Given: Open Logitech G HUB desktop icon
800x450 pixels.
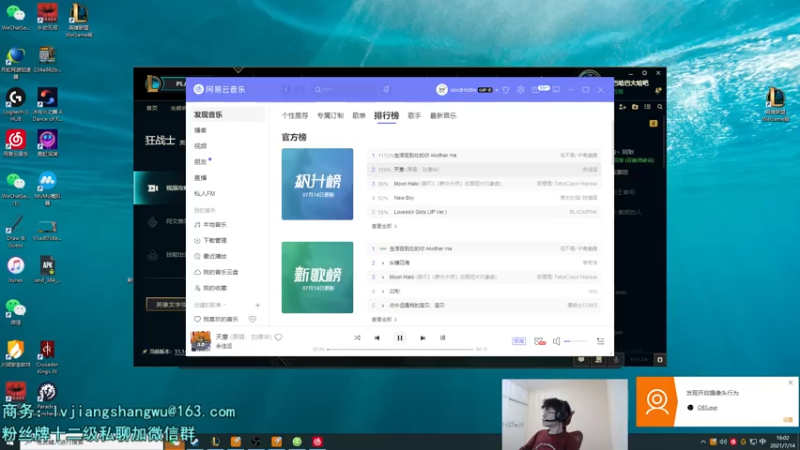Looking at the screenshot, I should 16,105.
